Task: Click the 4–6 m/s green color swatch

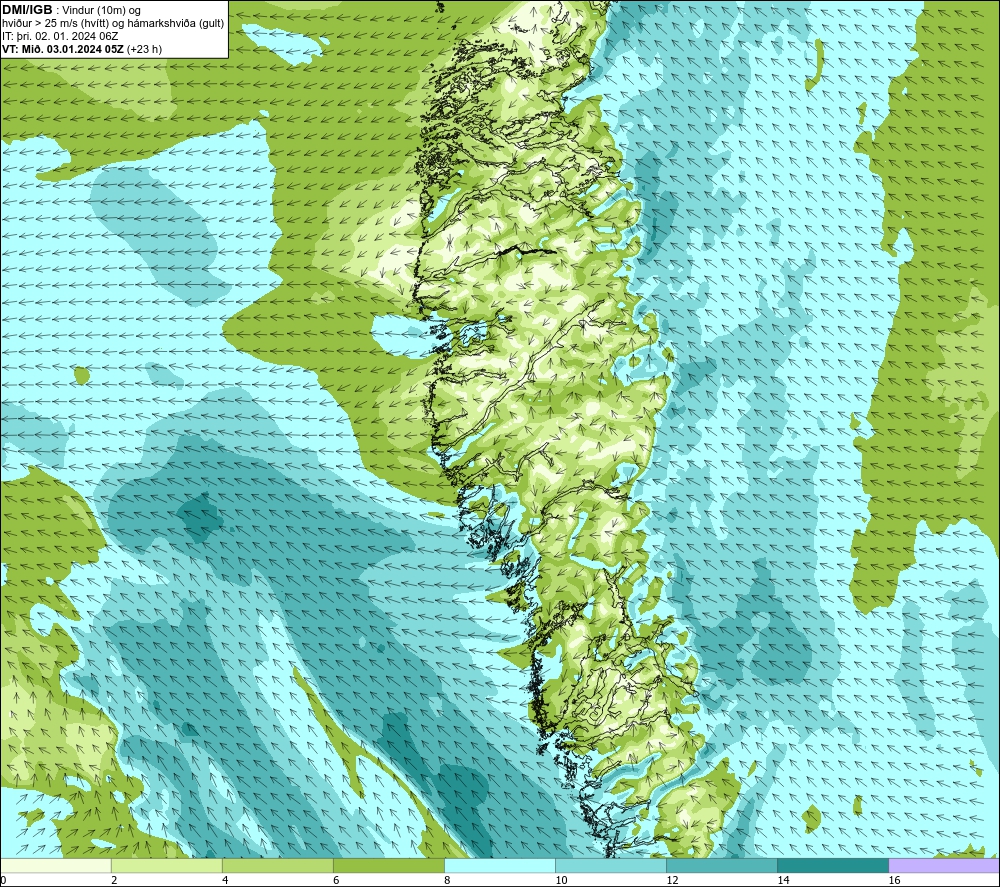Action: [277, 865]
